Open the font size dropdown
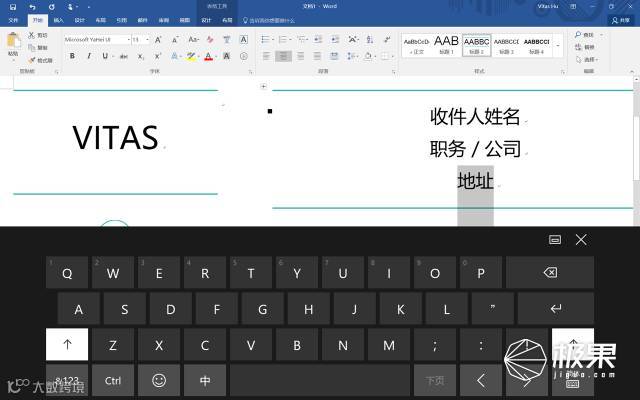Image resolution: width=640 pixels, height=400 pixels. click(147, 40)
